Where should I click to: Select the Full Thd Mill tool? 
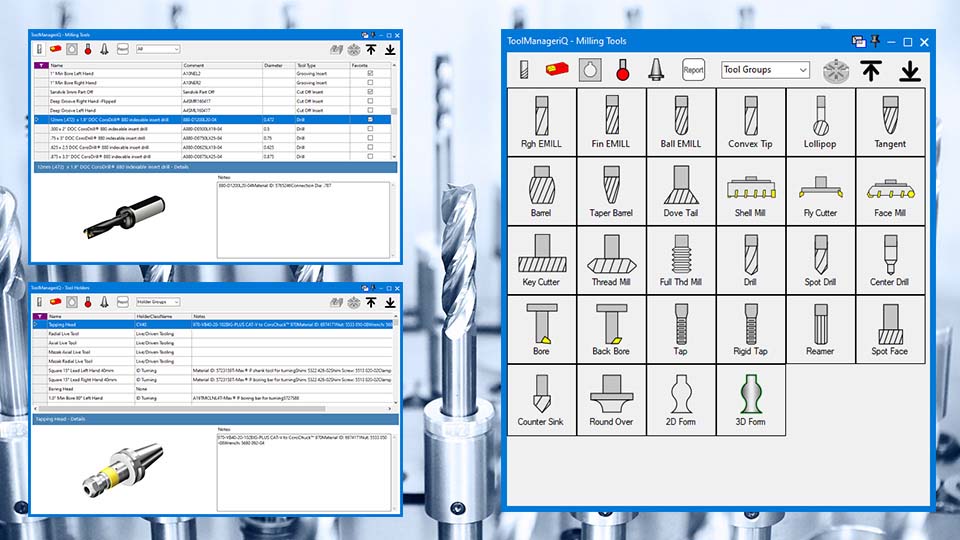(681, 261)
